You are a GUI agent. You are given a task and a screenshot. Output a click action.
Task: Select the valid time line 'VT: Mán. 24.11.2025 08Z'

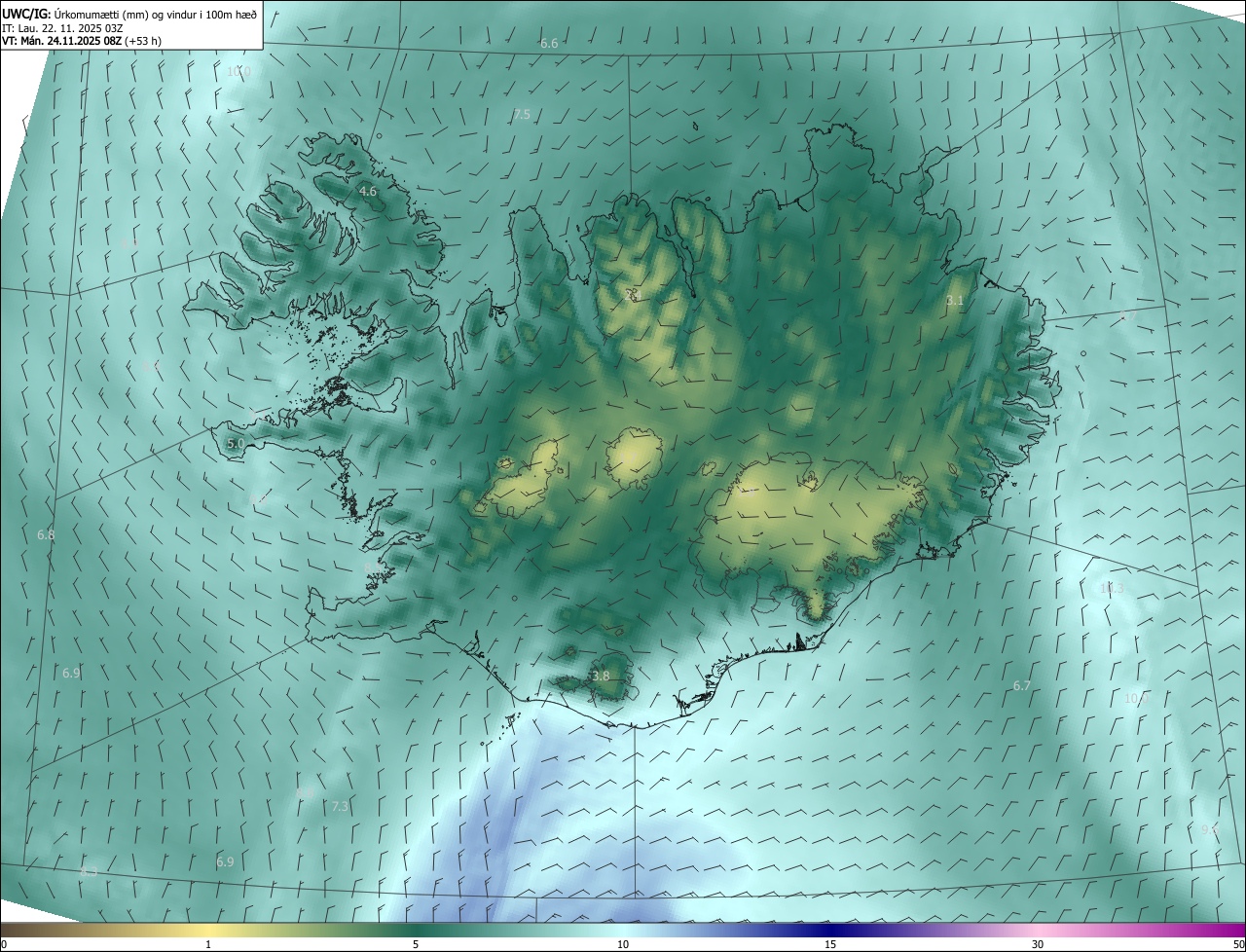(61, 41)
